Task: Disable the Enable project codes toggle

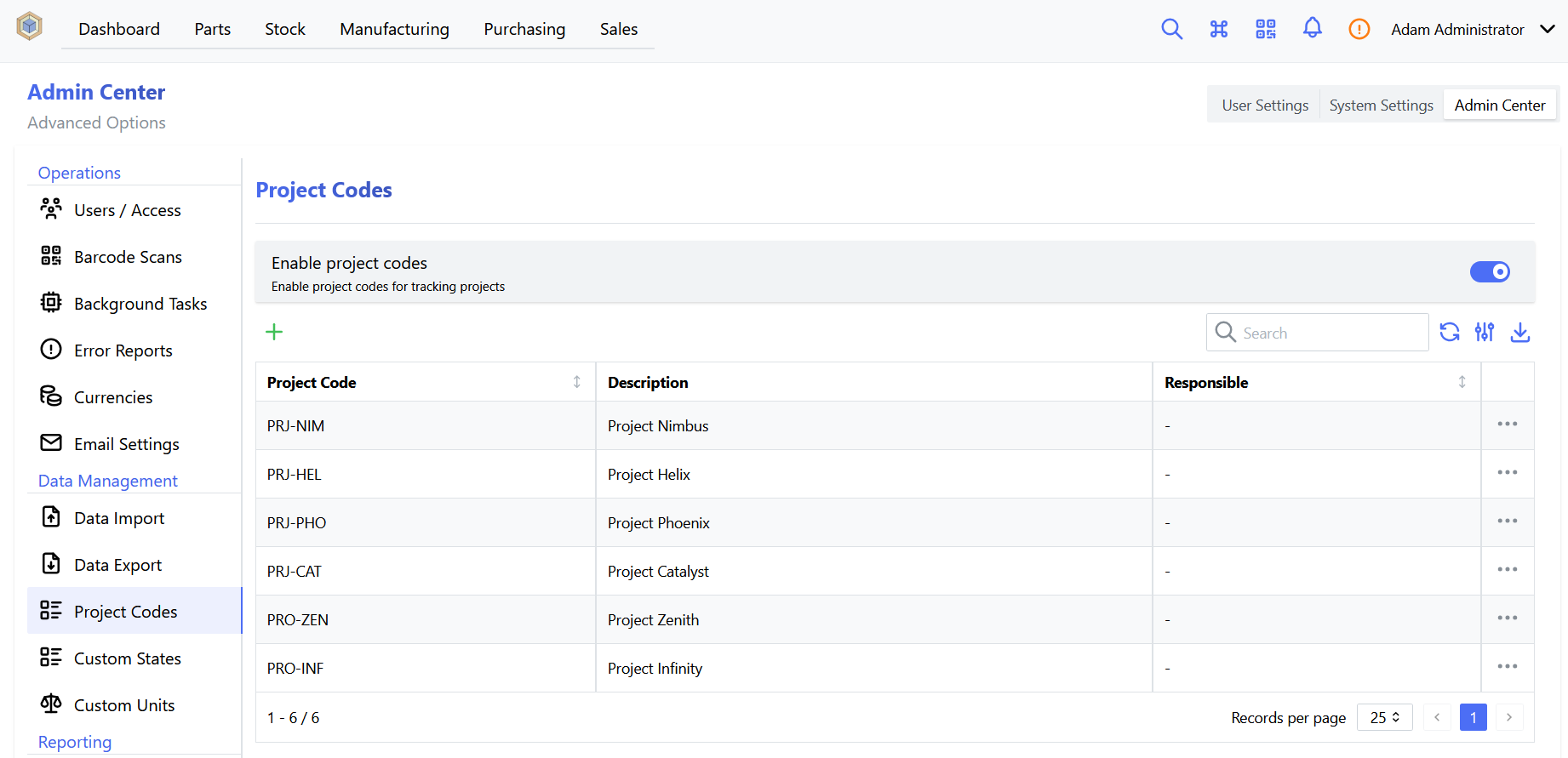Action: click(1489, 271)
